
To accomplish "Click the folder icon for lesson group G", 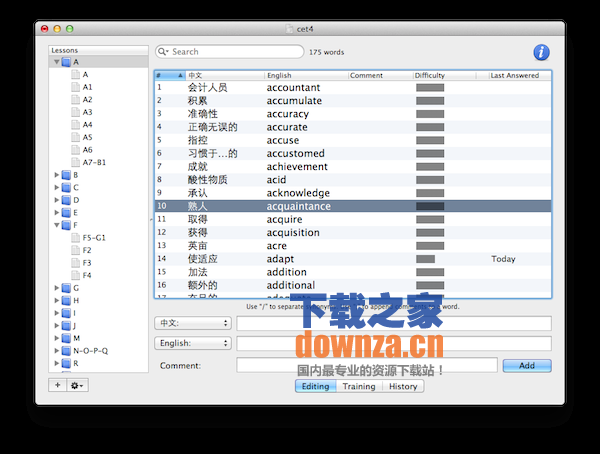I will 66,288.
